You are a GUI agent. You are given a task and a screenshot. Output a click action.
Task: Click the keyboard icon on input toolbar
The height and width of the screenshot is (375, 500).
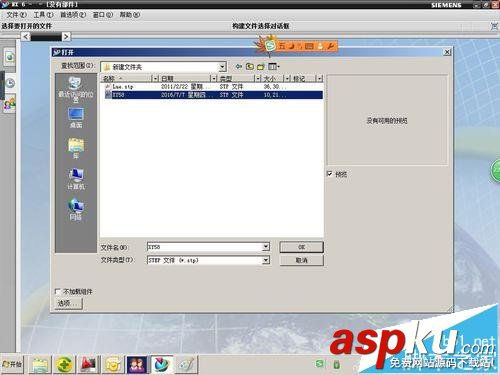pyautogui.click(x=309, y=46)
